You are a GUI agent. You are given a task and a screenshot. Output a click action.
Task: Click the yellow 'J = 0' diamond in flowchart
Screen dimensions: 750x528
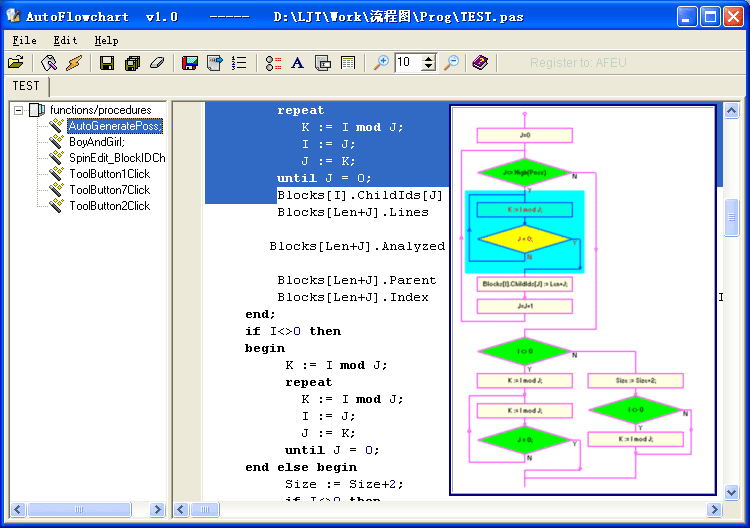pyautogui.click(x=525, y=239)
